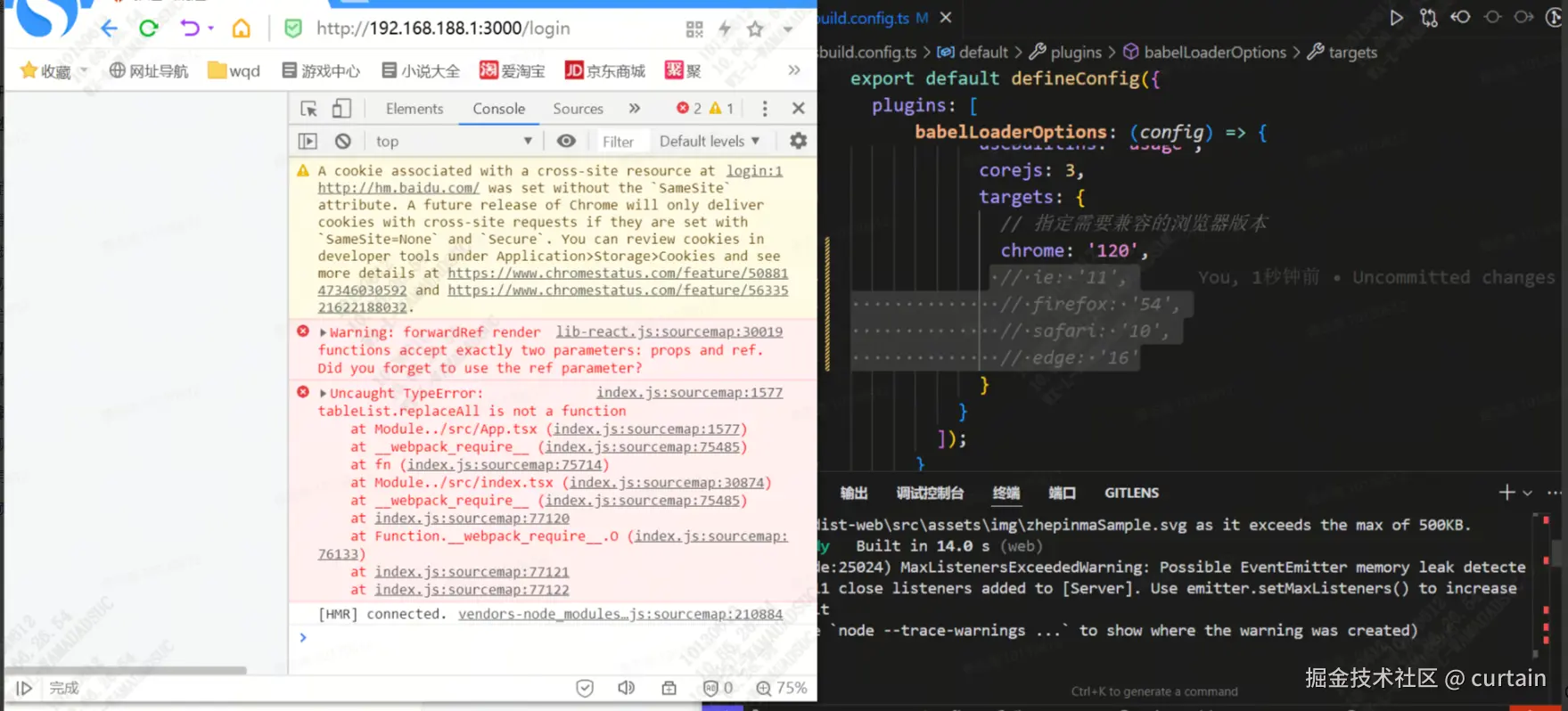Click the green security shield in address bar
Screen dimensions: 1568x711
[293, 29]
